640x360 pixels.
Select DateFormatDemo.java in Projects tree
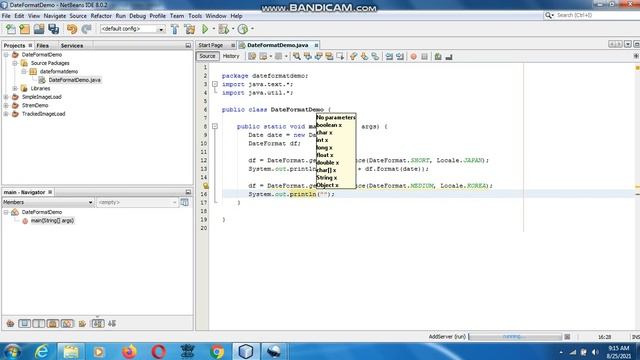74,80
